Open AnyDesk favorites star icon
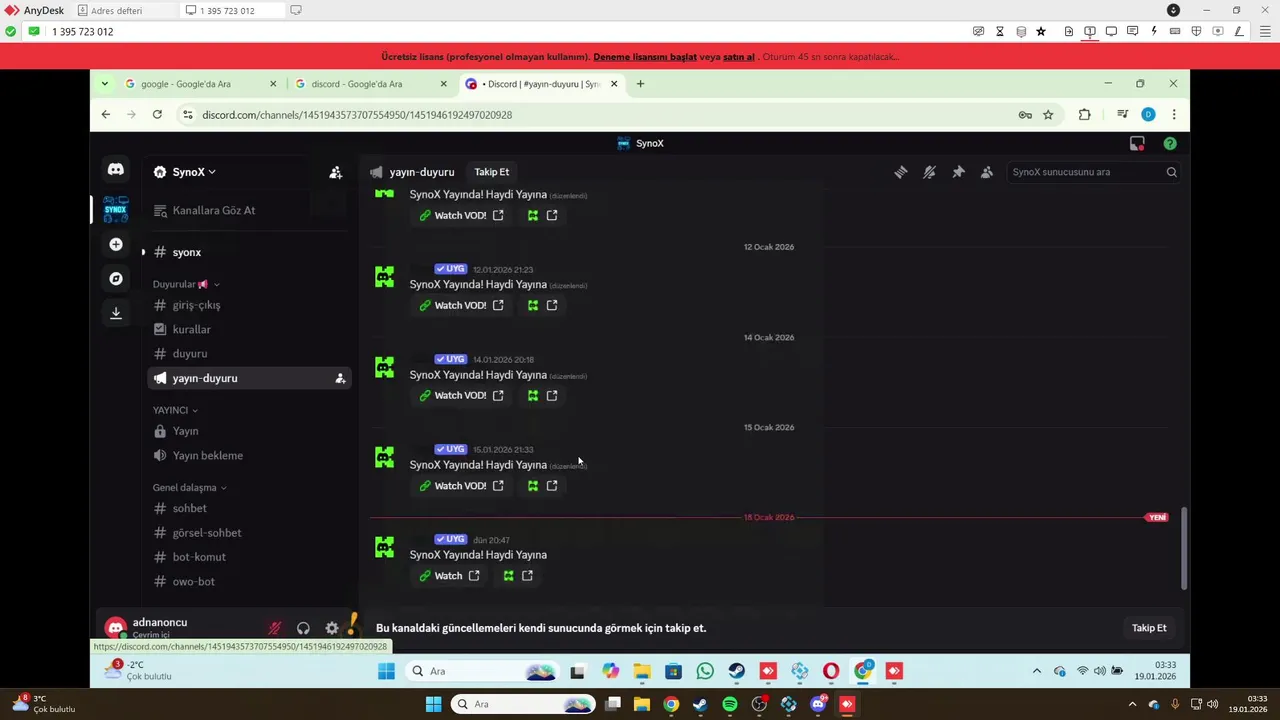This screenshot has height=720, width=1280. 1041,32
